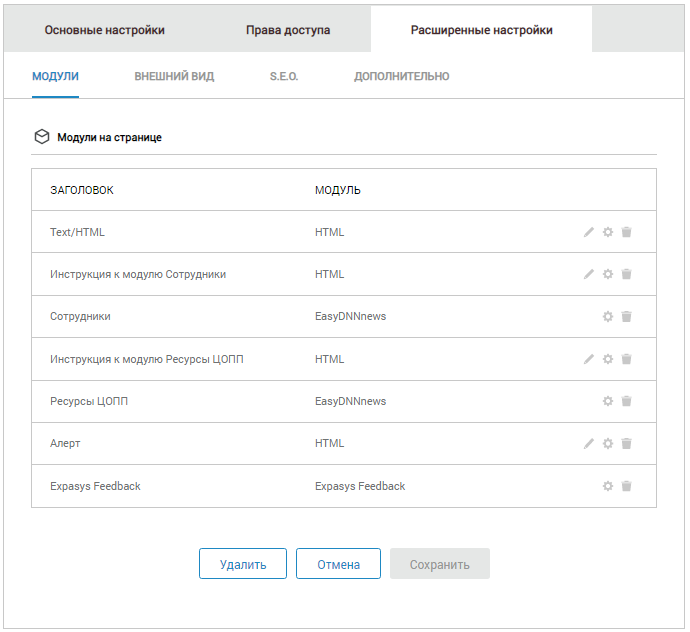Delete the Сотрудники module with trash icon
This screenshot has width=690, height=632.
point(627,317)
